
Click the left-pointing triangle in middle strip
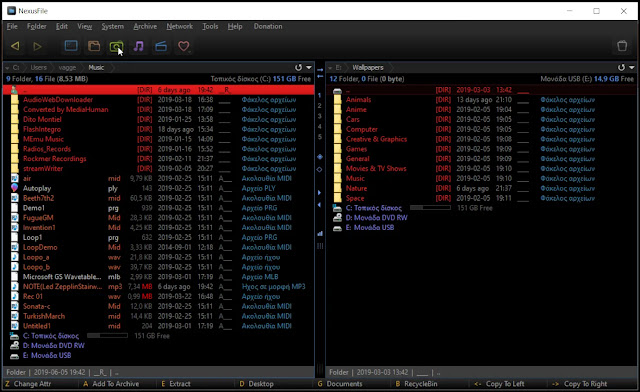click(319, 205)
